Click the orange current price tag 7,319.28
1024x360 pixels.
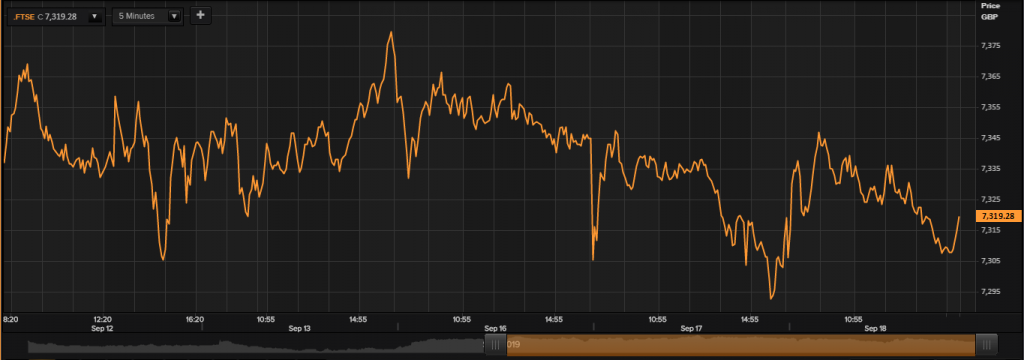[x=999, y=216]
